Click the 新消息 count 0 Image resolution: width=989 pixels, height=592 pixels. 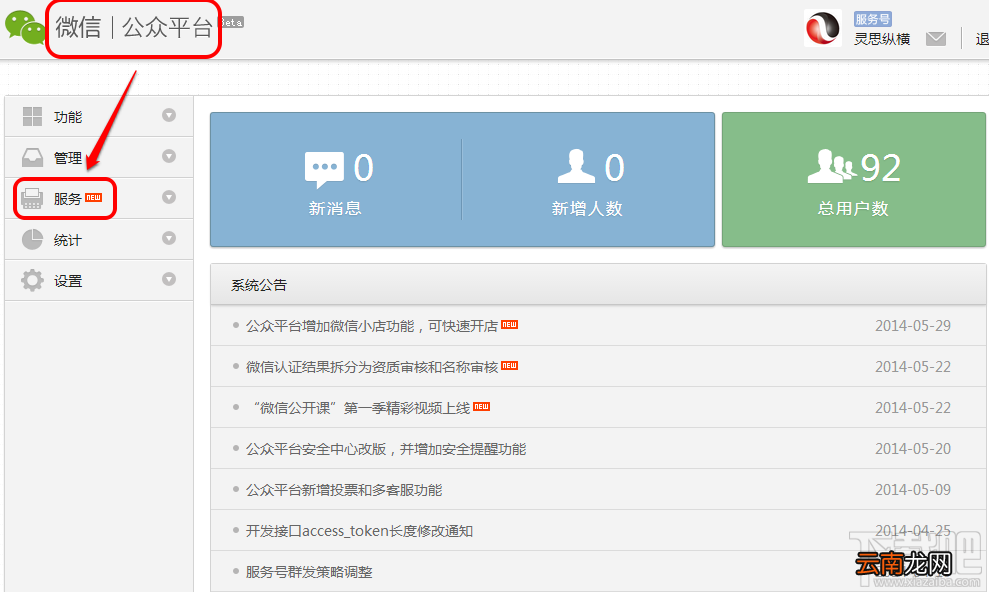click(x=363, y=168)
